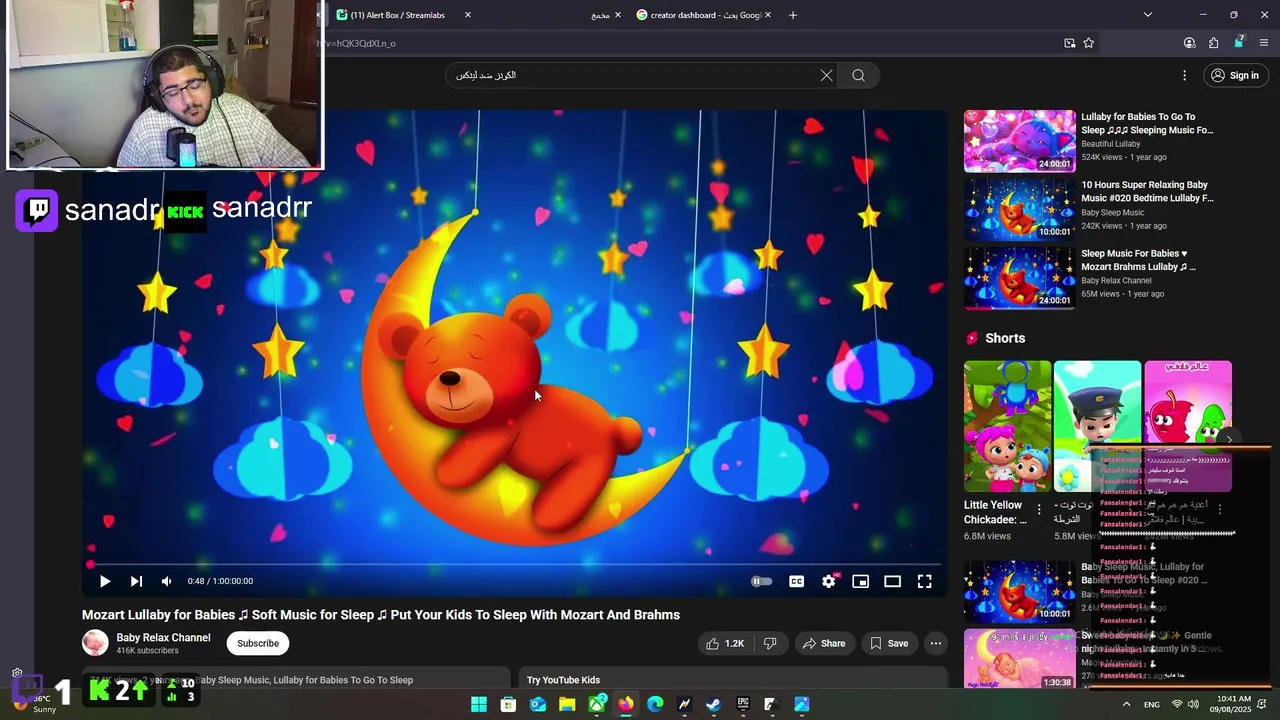Open Photos app from taskbar
Viewport: 1280px width, 720px height.
coord(802,704)
